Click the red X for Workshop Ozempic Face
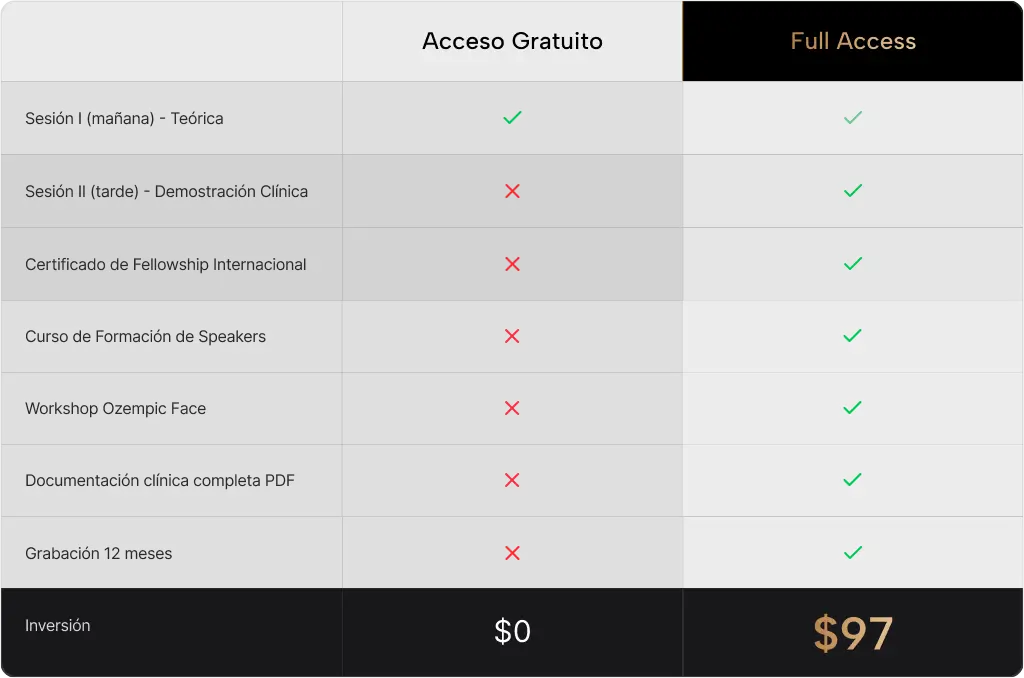The image size is (1024, 678). 512,408
